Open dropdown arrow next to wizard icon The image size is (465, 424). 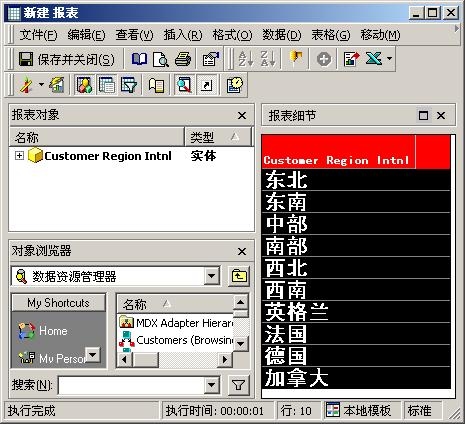pos(41,84)
